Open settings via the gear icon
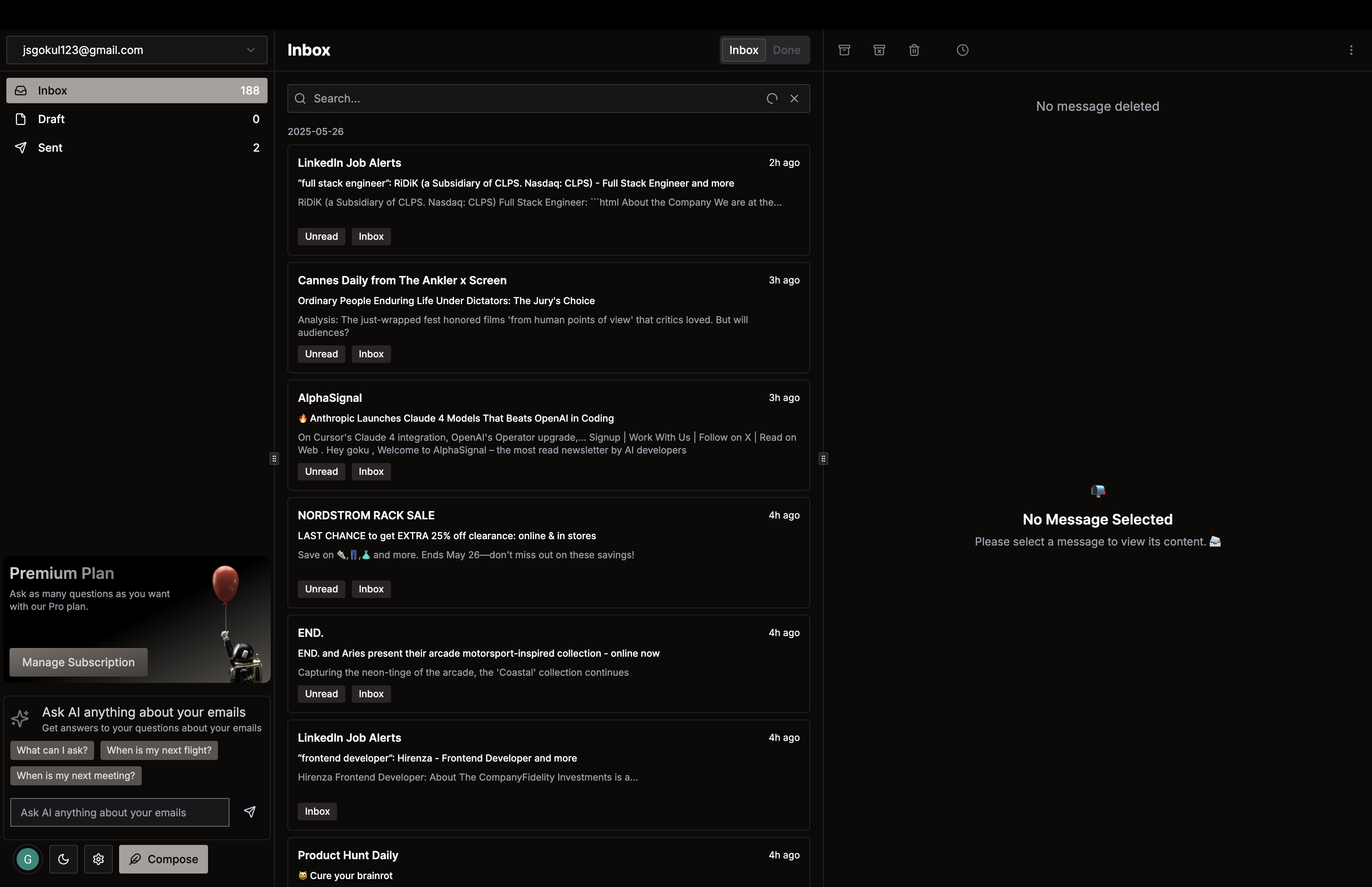 (98, 859)
